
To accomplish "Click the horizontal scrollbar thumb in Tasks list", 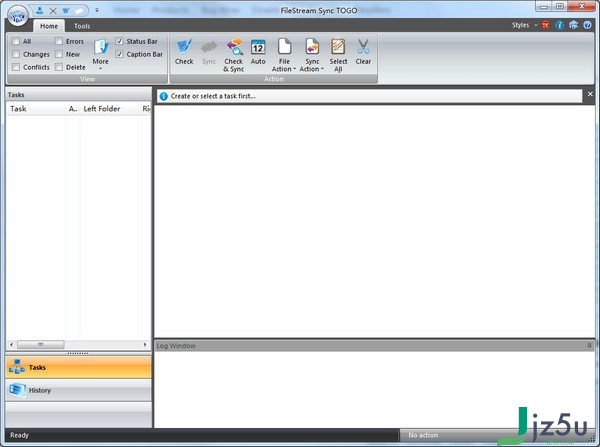I will coord(41,344).
